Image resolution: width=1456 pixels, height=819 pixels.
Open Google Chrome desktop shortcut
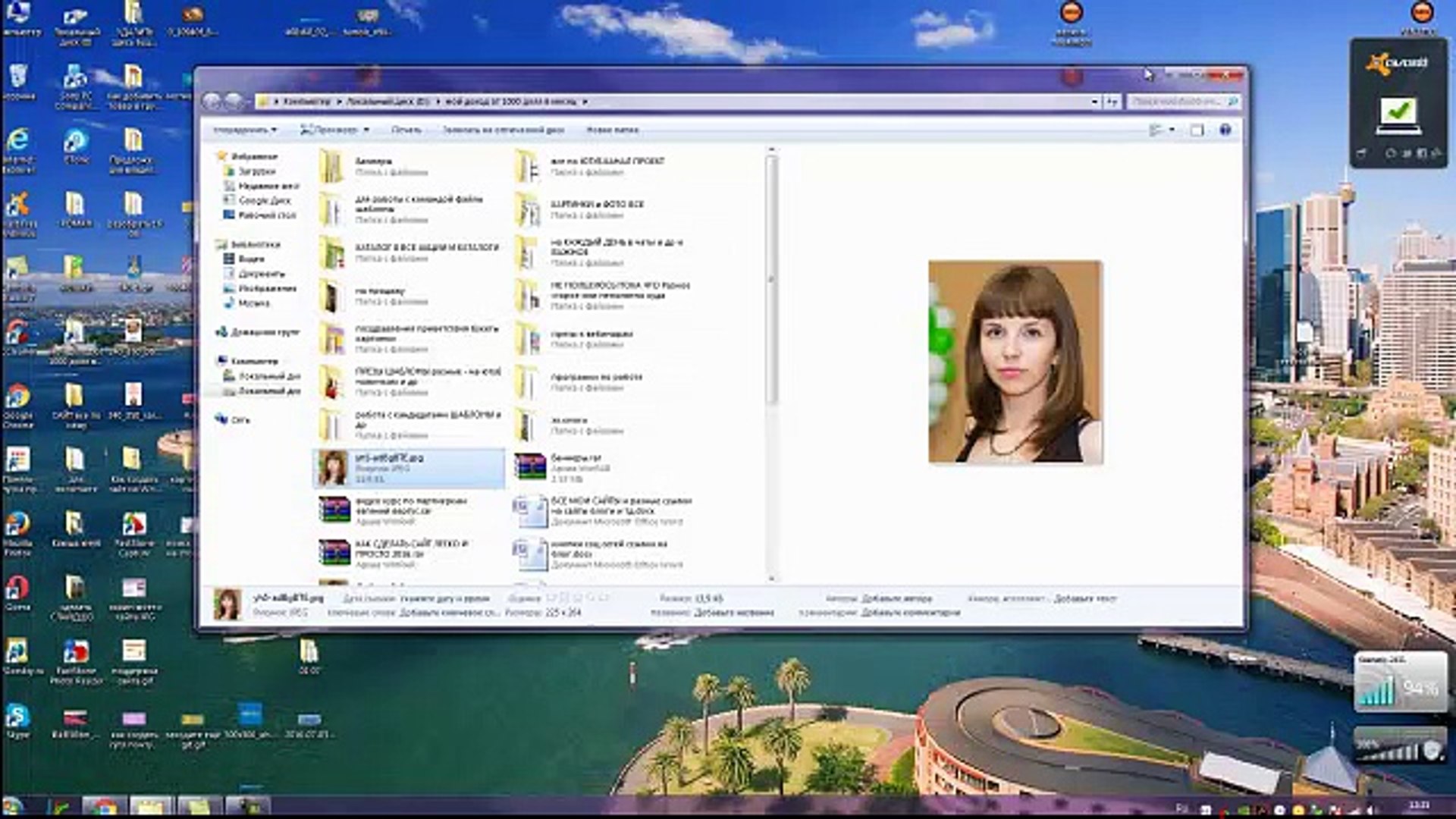tap(17, 404)
